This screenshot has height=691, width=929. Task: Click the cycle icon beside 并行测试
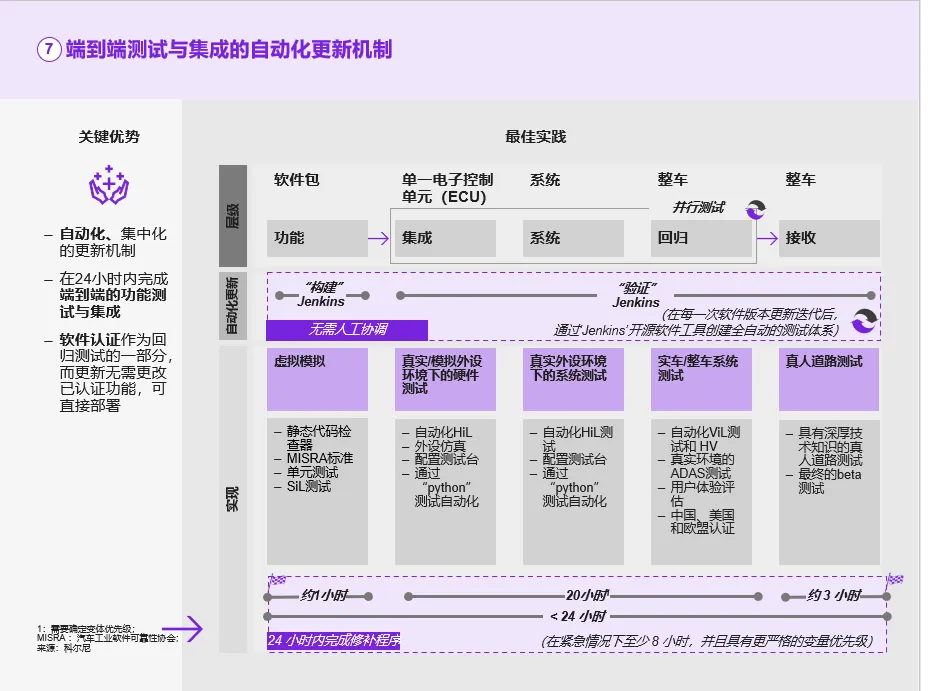(757, 208)
